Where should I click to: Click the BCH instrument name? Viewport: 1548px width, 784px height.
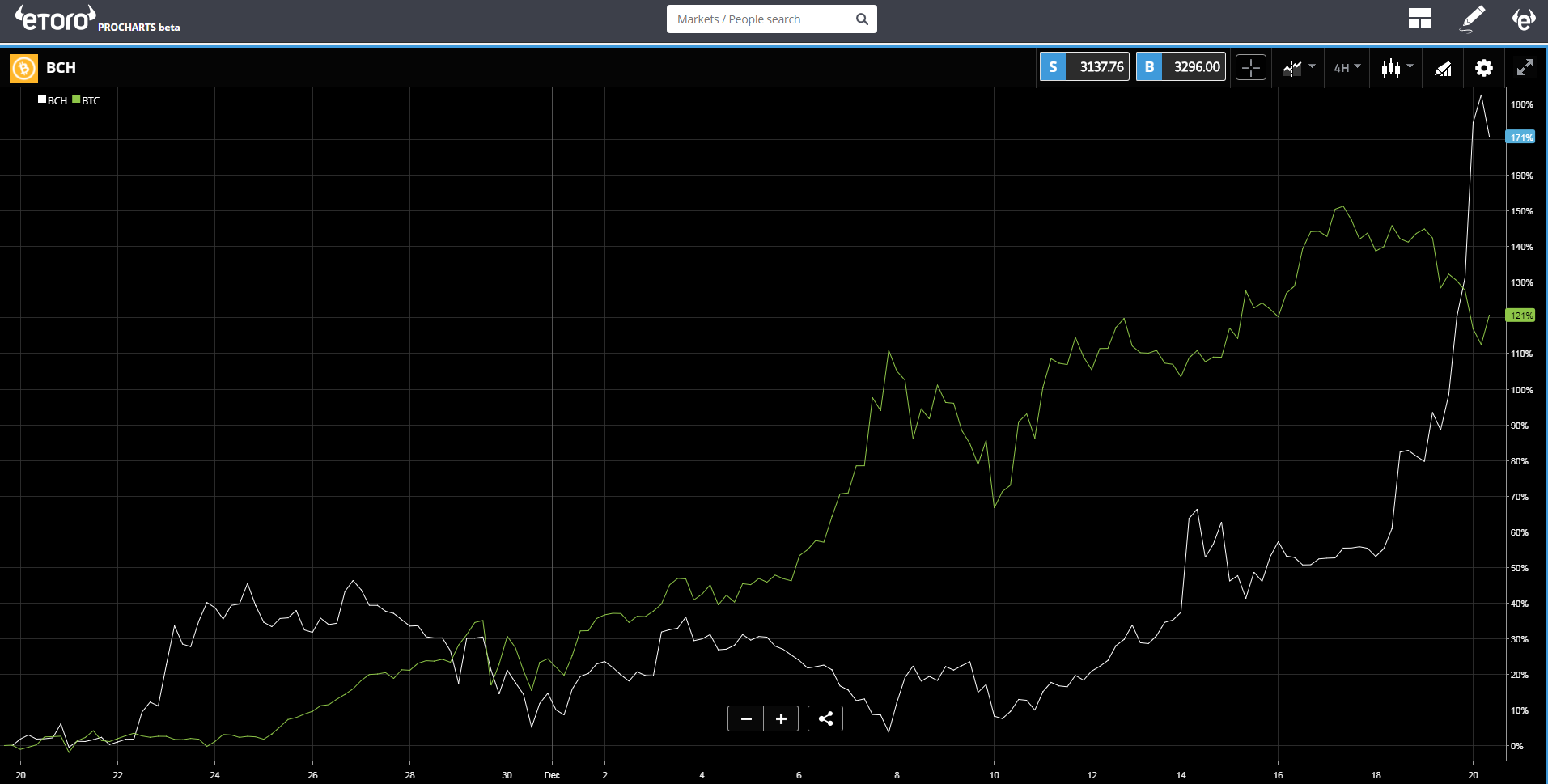[x=61, y=68]
